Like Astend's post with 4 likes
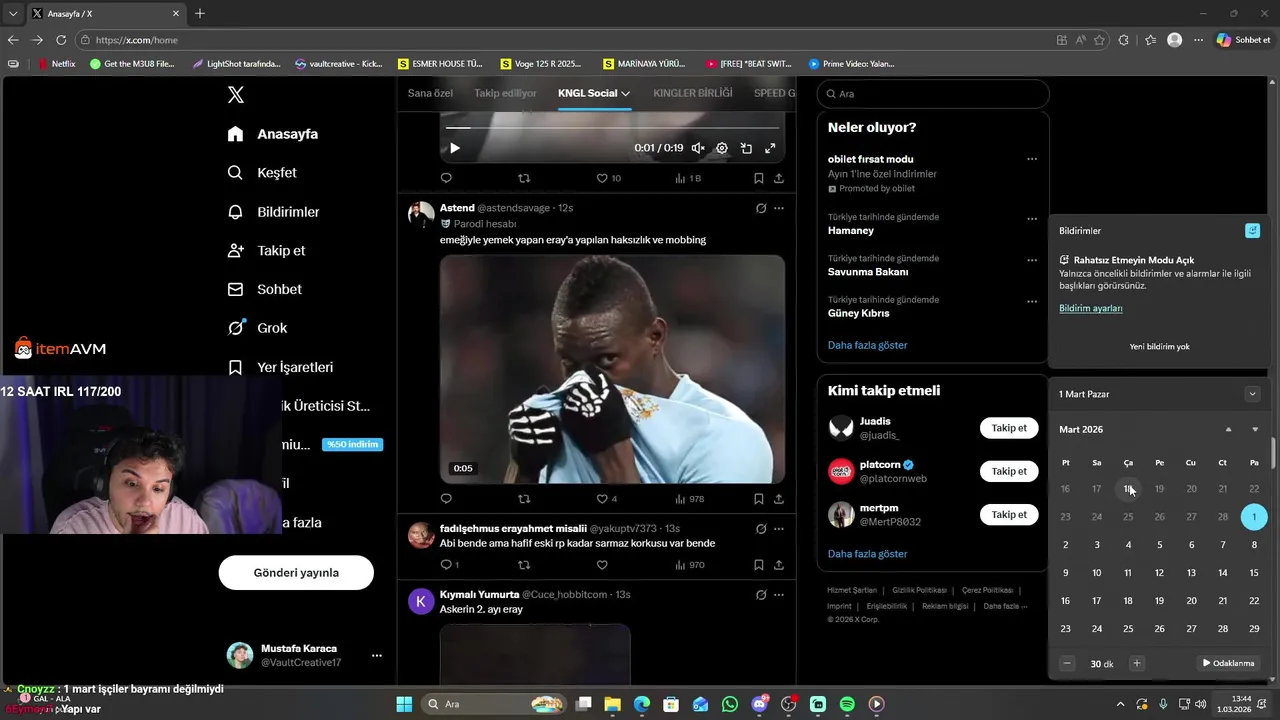The image size is (1280, 720). coord(608,499)
